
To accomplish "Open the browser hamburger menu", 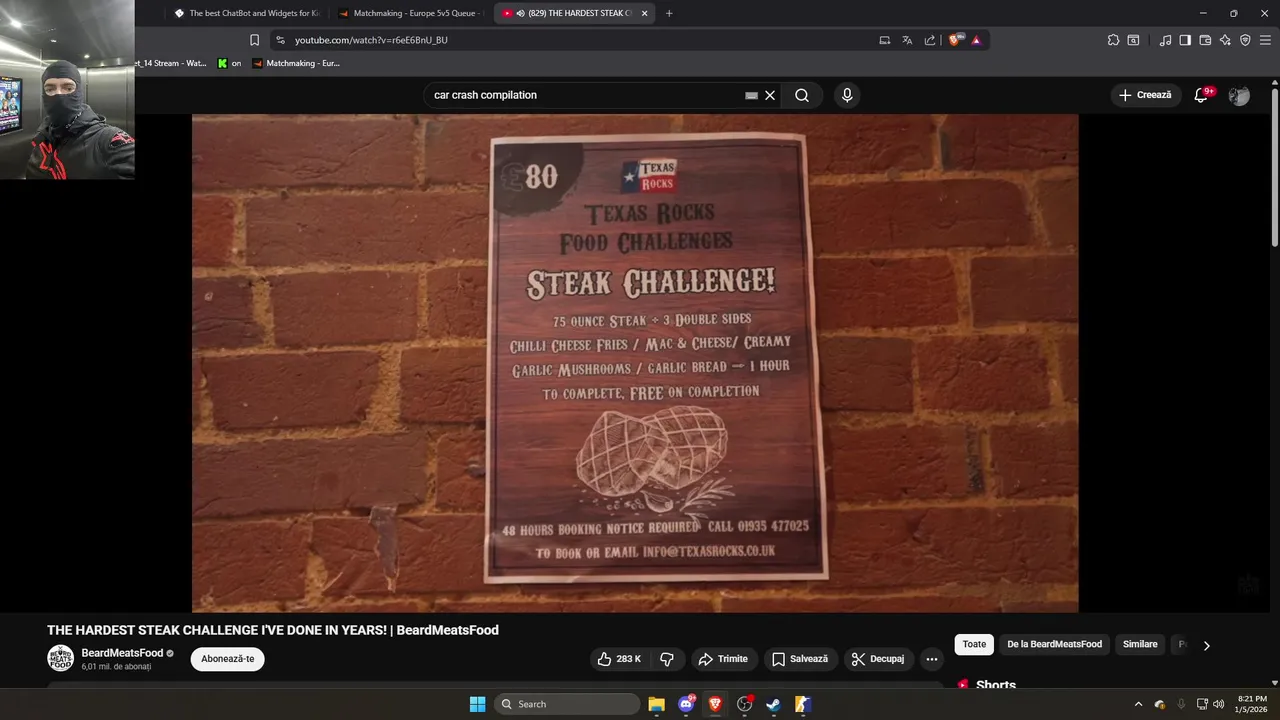I will [x=1265, y=40].
